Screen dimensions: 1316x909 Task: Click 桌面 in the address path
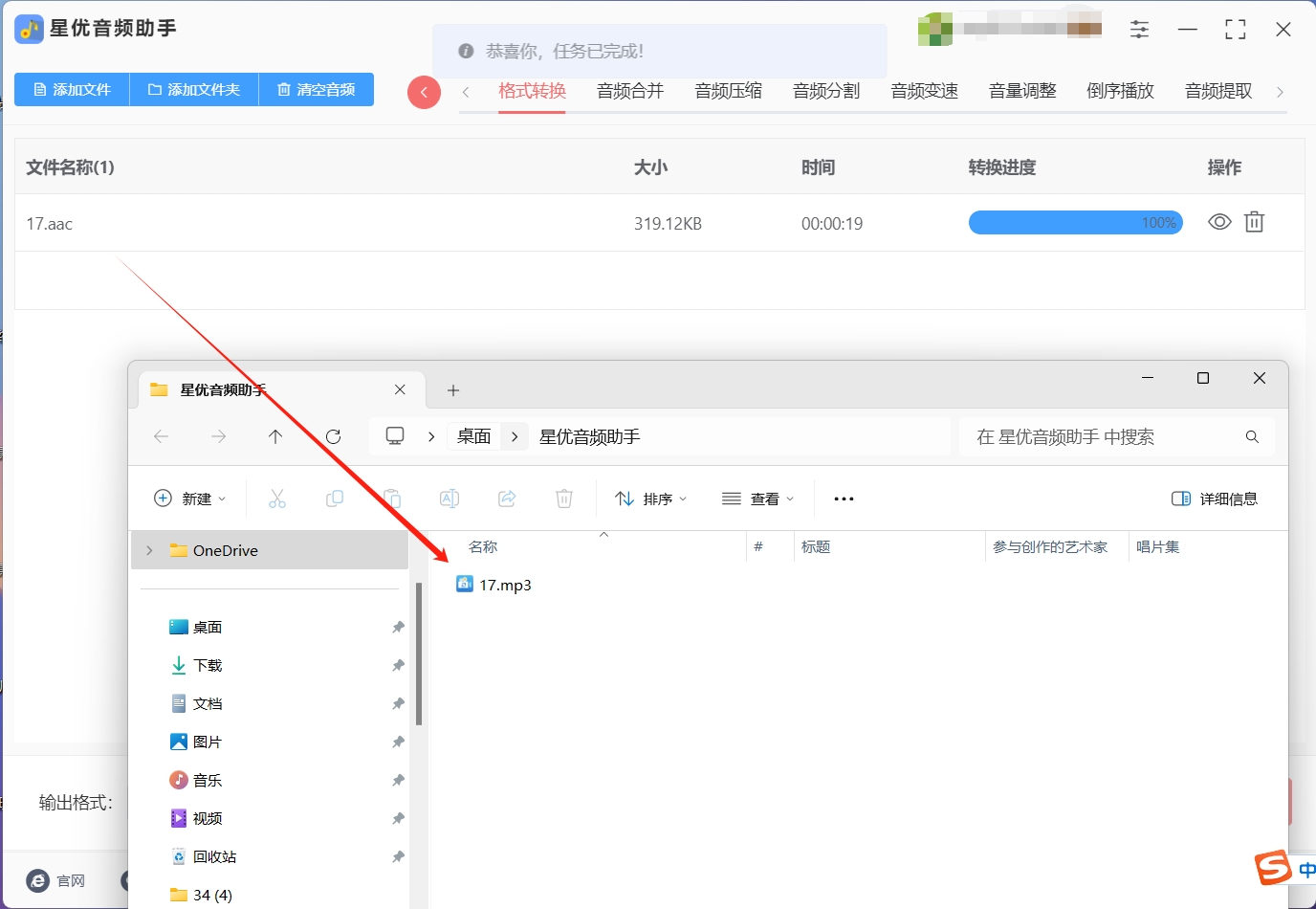(473, 436)
